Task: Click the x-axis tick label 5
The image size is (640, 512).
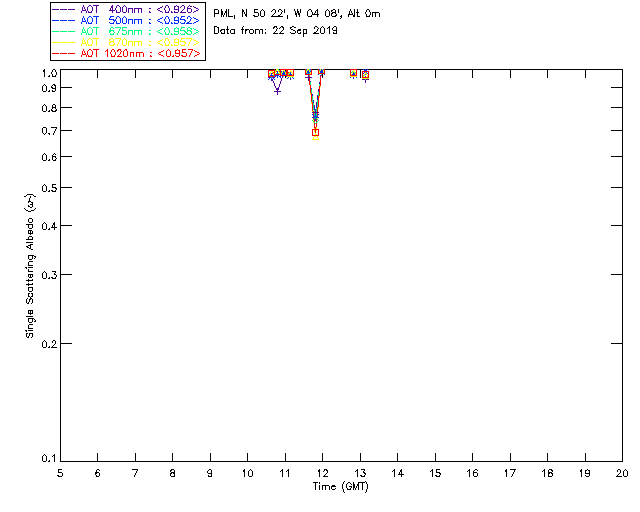Action: (x=60, y=473)
